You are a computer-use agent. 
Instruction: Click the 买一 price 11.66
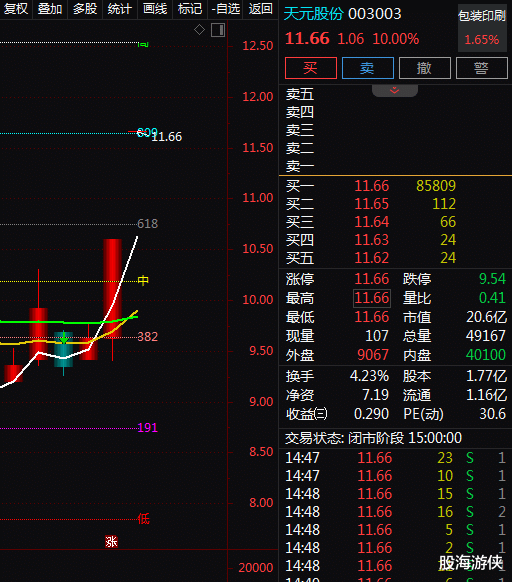[x=372, y=186]
